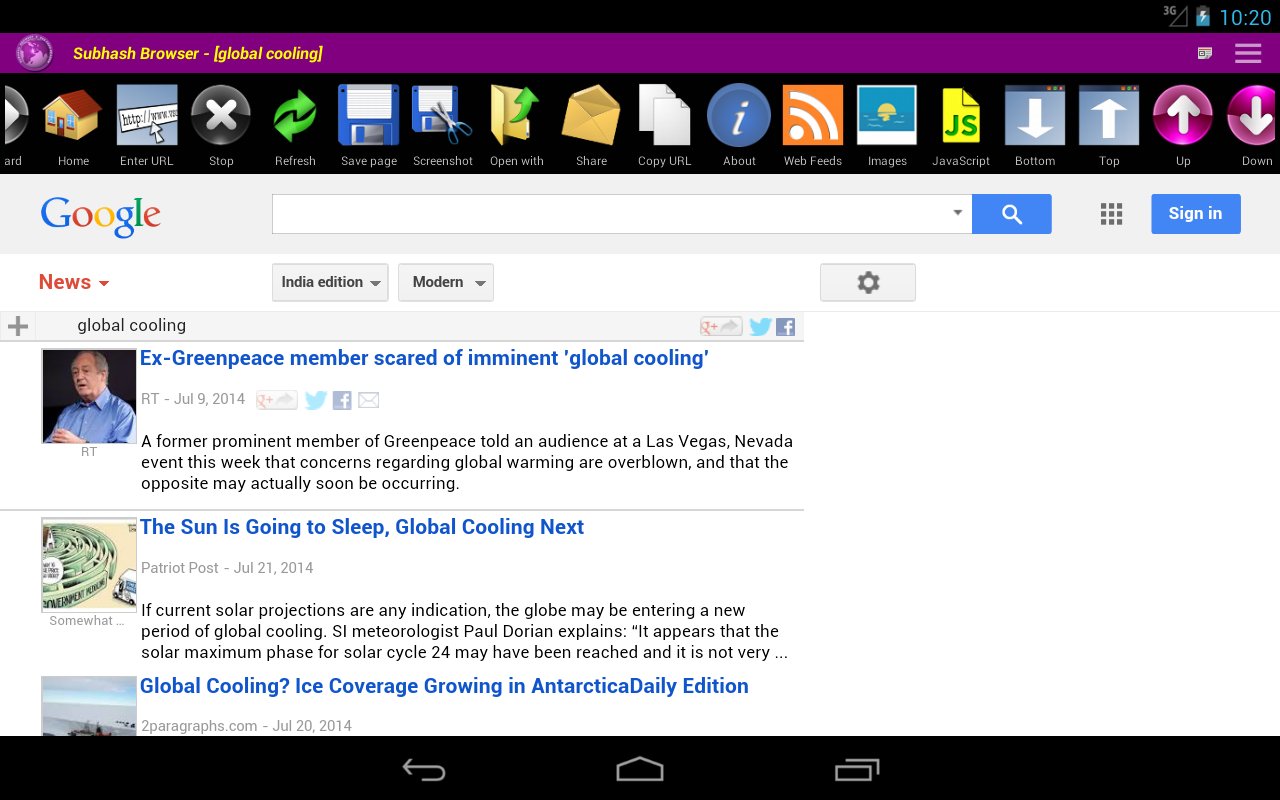The height and width of the screenshot is (800, 1280).
Task: Click the Sign in button
Action: tap(1196, 214)
